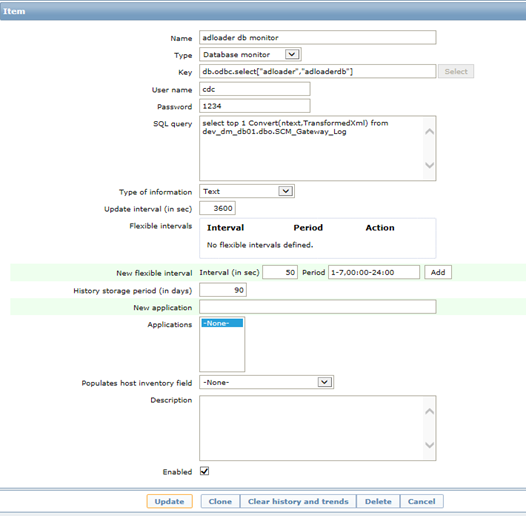Click the New application input field
The width and height of the screenshot is (526, 516).
[317, 307]
